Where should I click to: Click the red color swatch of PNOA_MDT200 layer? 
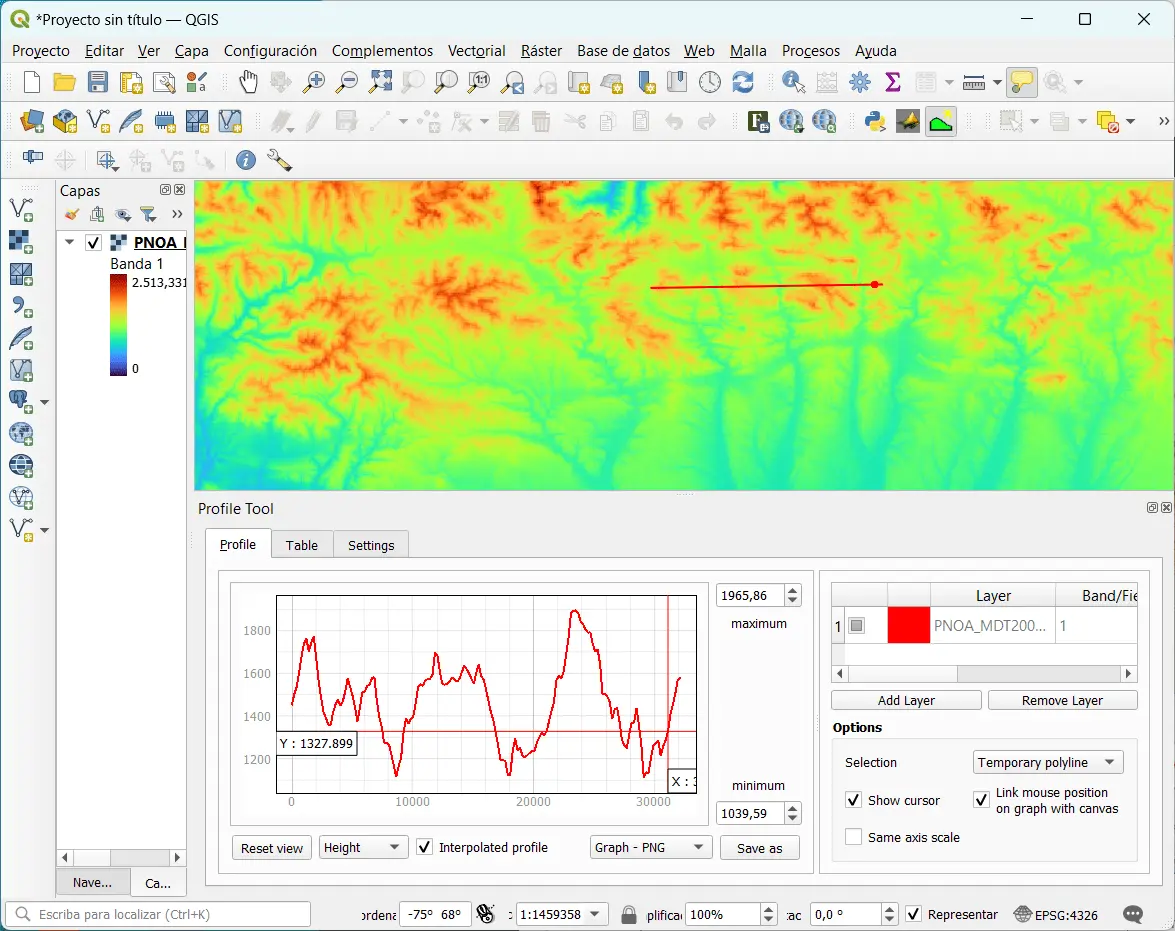[x=908, y=625]
